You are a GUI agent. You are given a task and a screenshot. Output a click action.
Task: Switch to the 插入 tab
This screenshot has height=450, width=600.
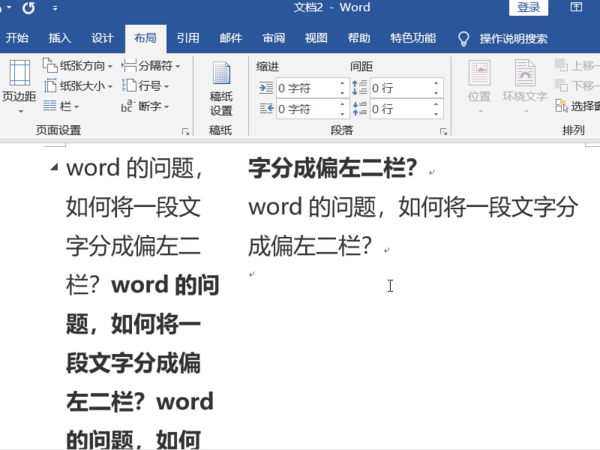tap(60, 39)
